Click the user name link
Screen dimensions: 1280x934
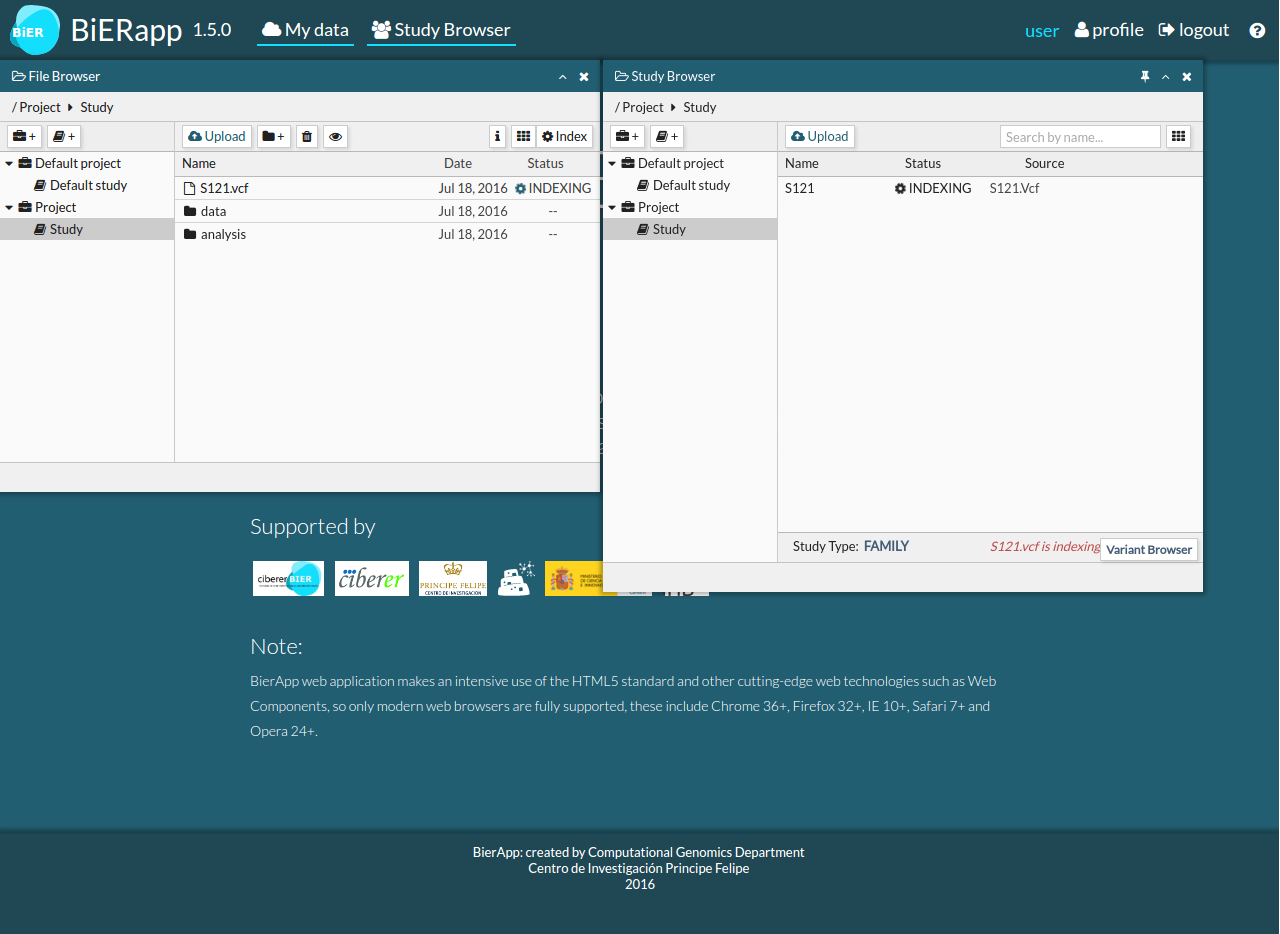point(1042,31)
